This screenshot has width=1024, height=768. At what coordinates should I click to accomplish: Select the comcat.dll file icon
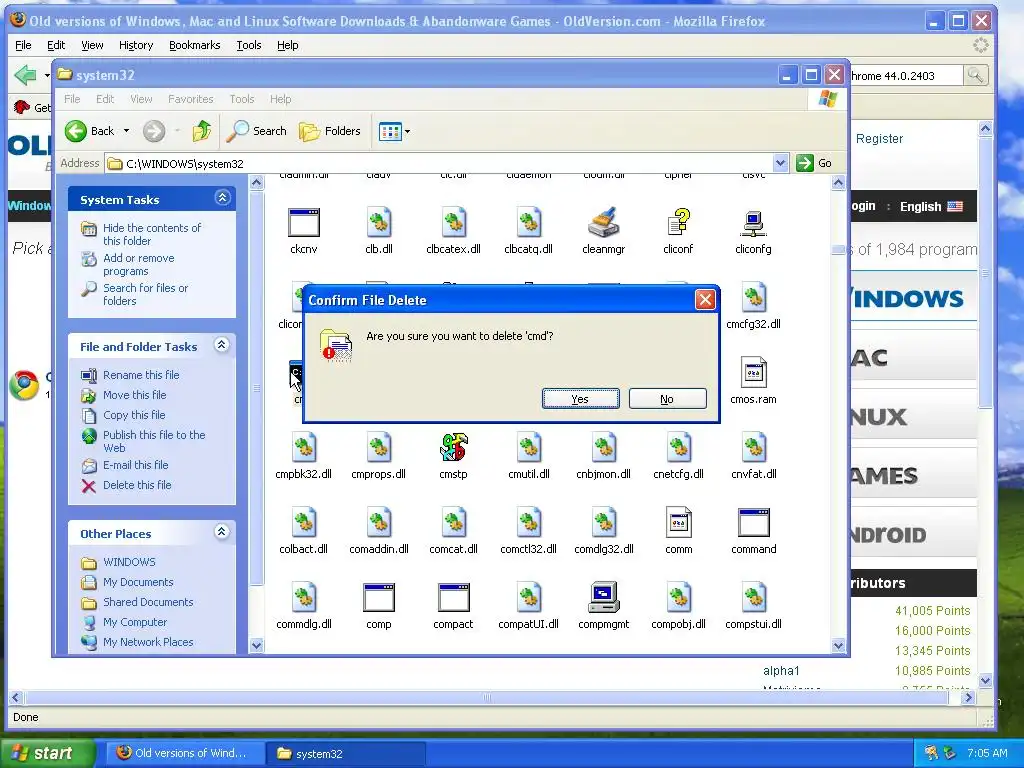[454, 524]
